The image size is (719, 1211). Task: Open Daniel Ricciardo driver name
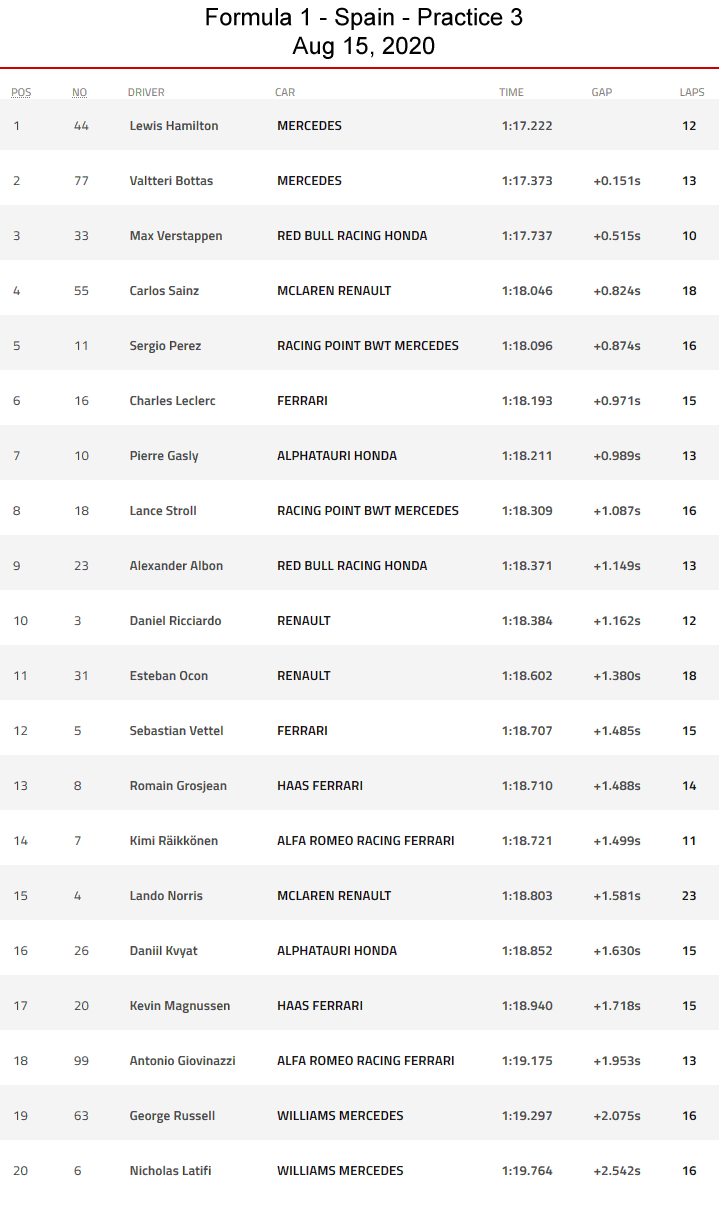pos(175,621)
